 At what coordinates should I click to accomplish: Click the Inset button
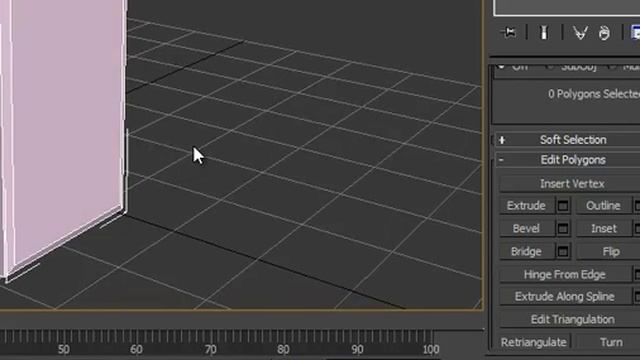point(603,229)
